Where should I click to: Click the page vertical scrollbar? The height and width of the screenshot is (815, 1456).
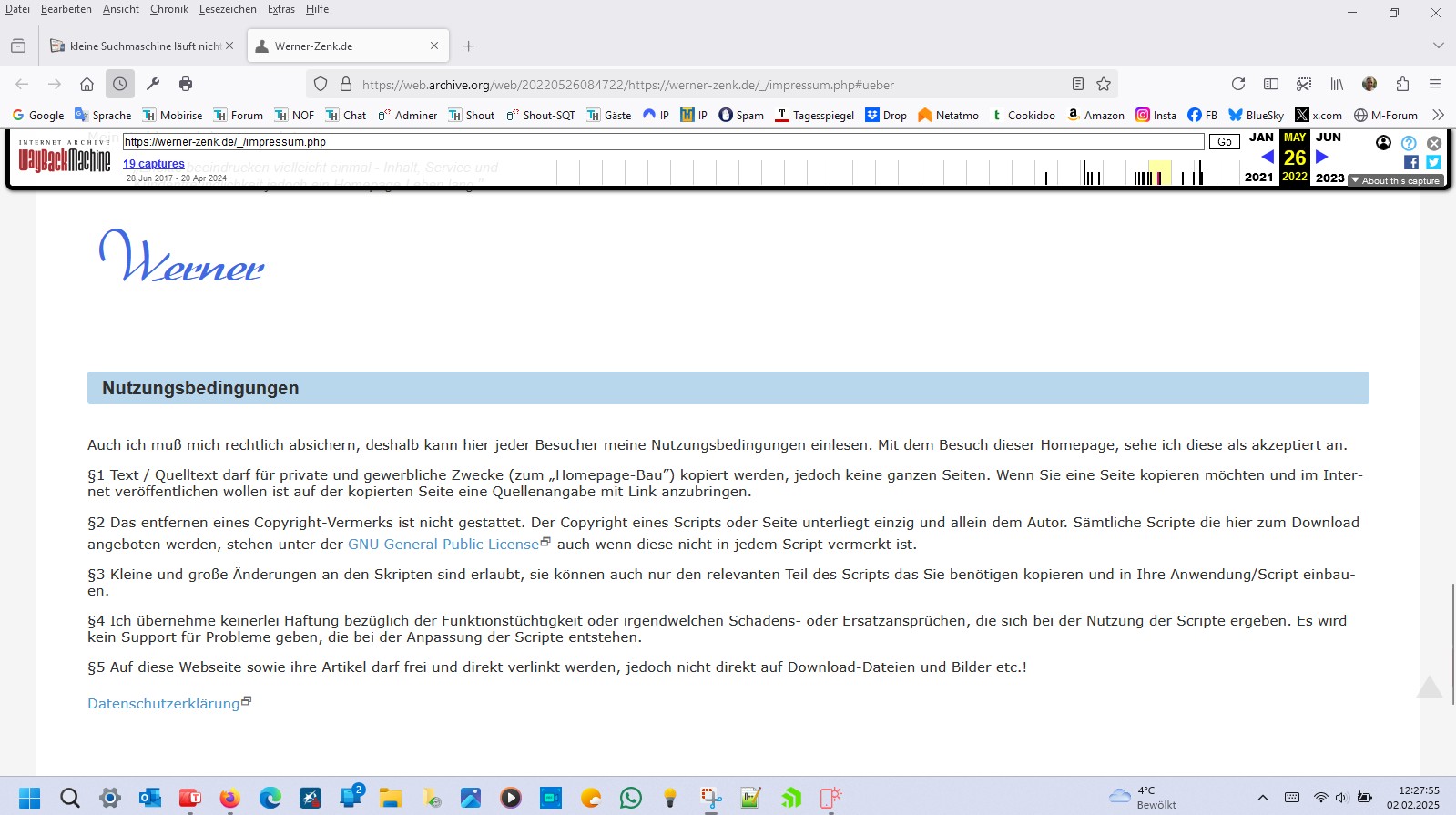pos(1453,642)
